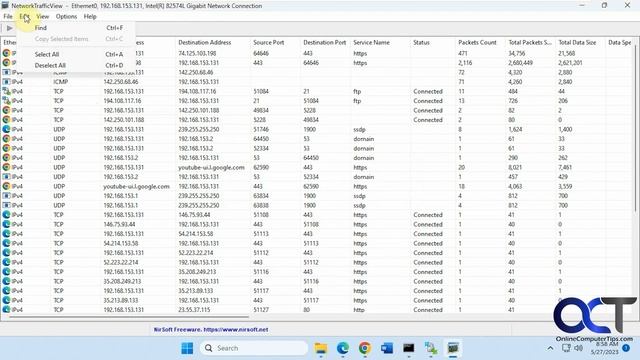Click the volume icon in system tray
The width and height of the screenshot is (640, 360).
click(x=578, y=348)
